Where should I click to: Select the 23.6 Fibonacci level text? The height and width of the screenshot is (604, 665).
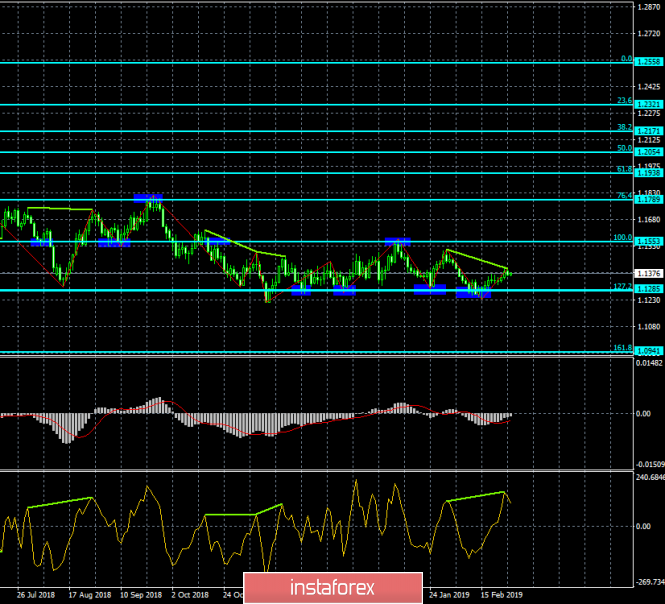click(624, 101)
